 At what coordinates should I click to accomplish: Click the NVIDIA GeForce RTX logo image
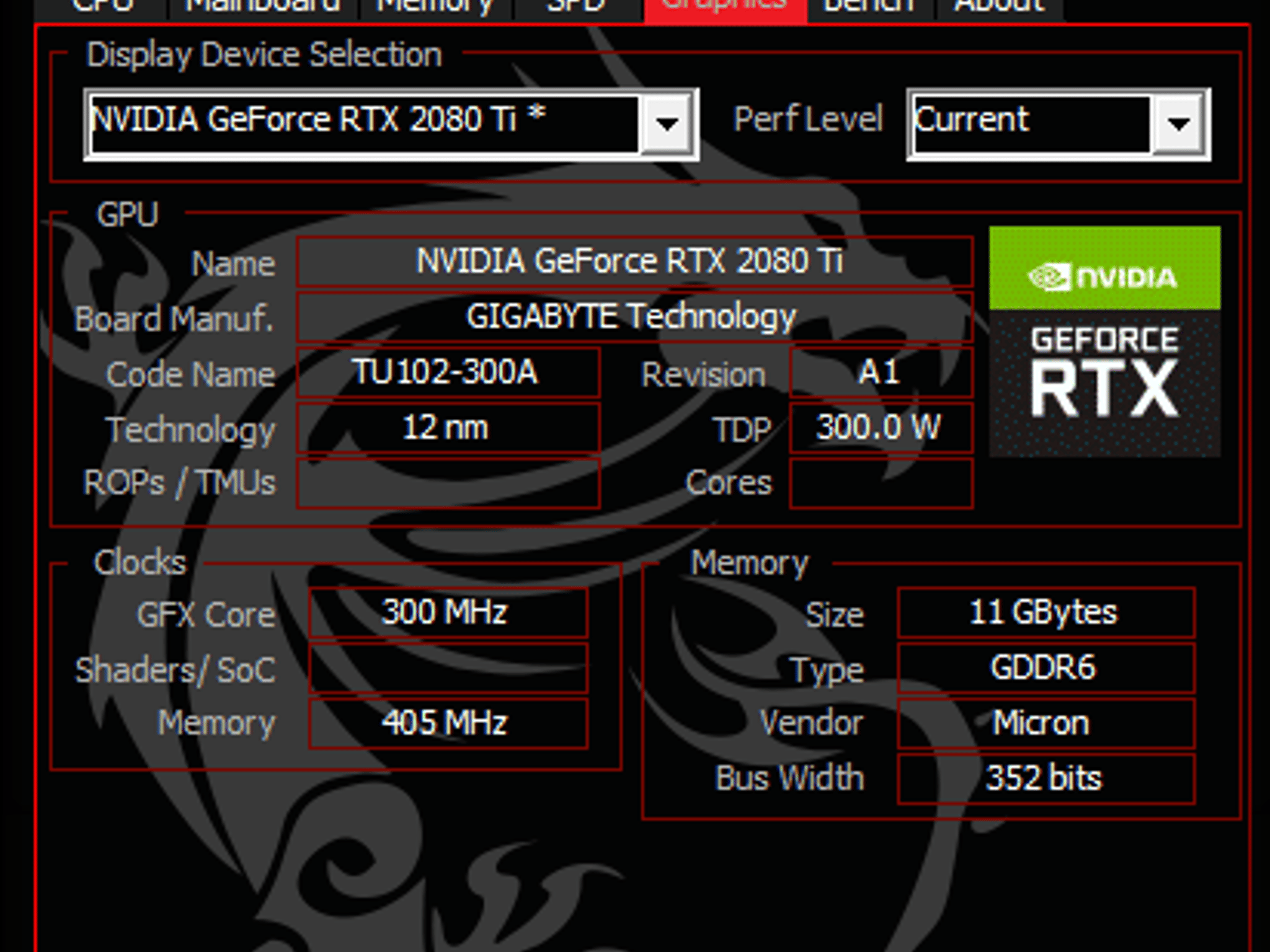(1104, 342)
